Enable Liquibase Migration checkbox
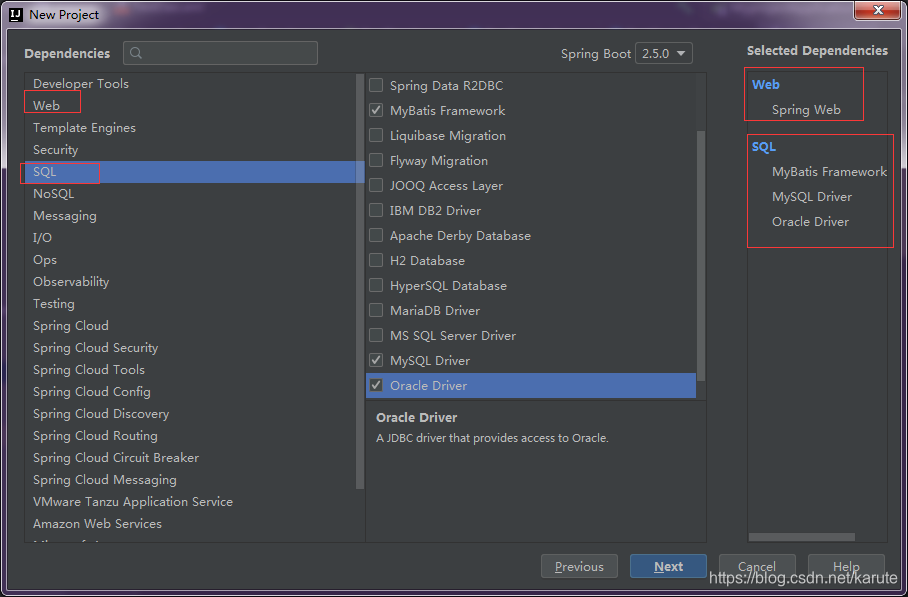Screen dimensions: 908x597 pos(376,135)
